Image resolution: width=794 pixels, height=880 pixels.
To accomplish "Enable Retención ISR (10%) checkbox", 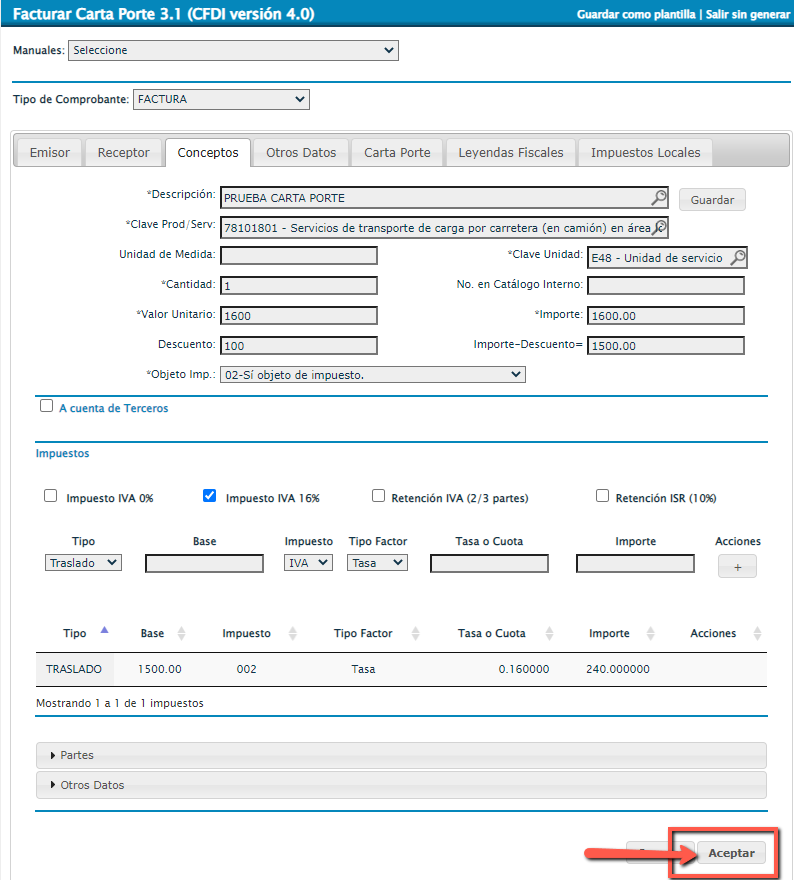I will [x=602, y=496].
